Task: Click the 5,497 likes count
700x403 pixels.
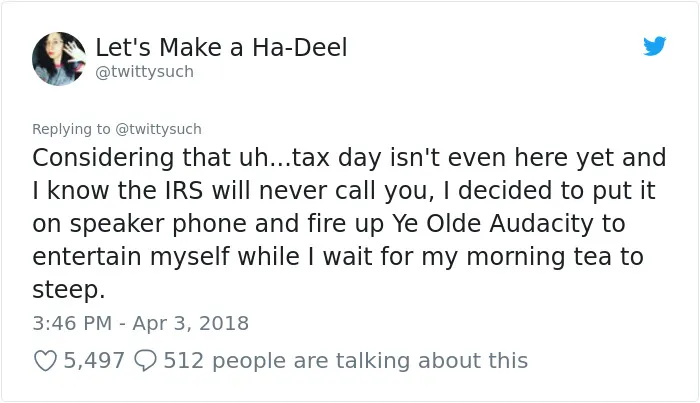Action: click(x=94, y=361)
